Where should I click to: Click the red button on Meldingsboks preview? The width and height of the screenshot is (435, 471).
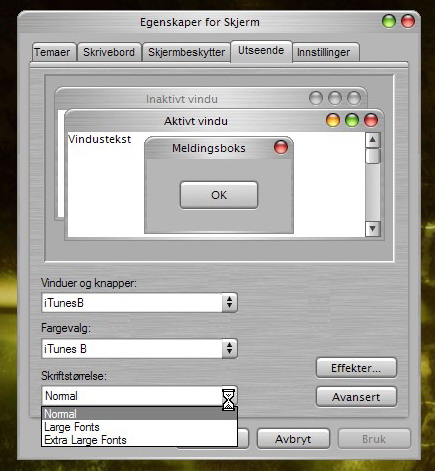pyautogui.click(x=281, y=147)
